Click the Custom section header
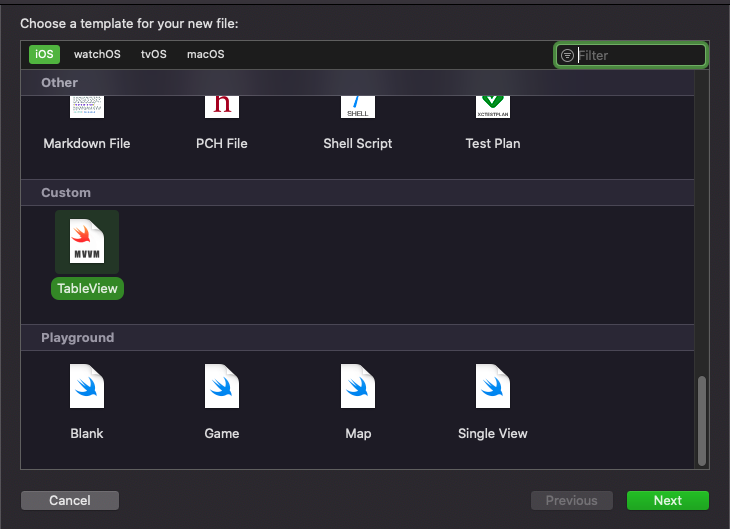The image size is (730, 529). [x=358, y=193]
